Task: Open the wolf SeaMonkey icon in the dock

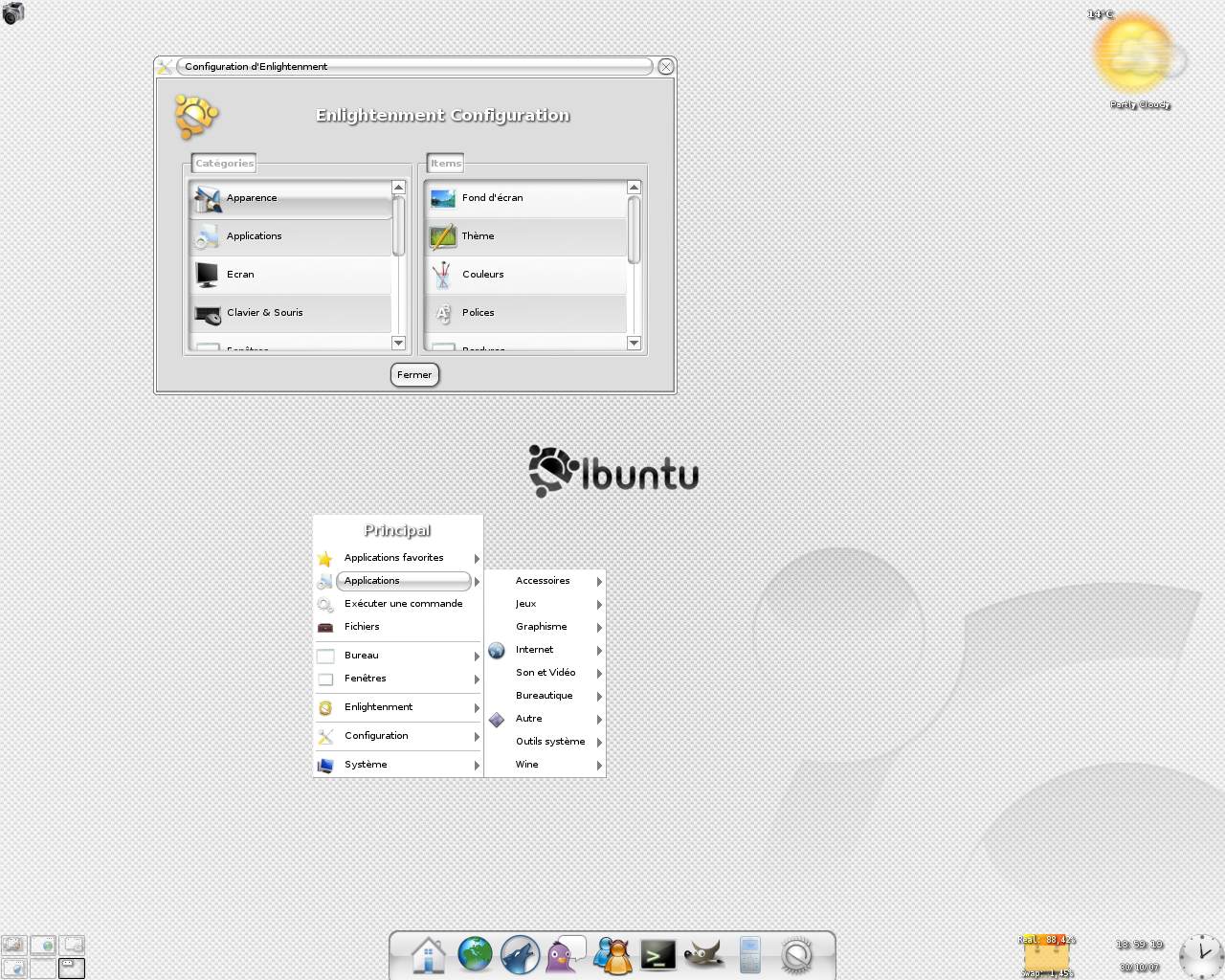Action: (x=520, y=955)
